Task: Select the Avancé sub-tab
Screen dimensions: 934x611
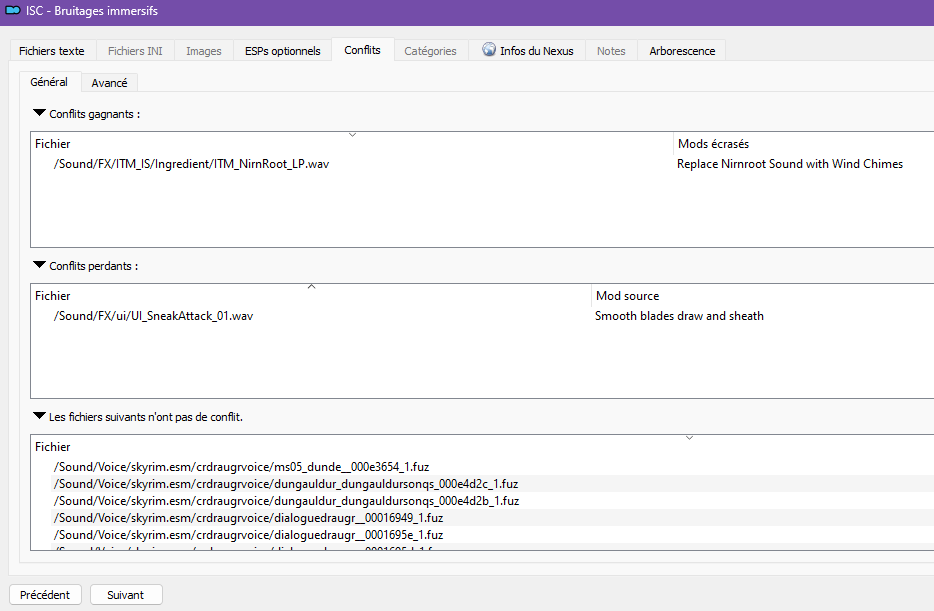Action: tap(110, 83)
